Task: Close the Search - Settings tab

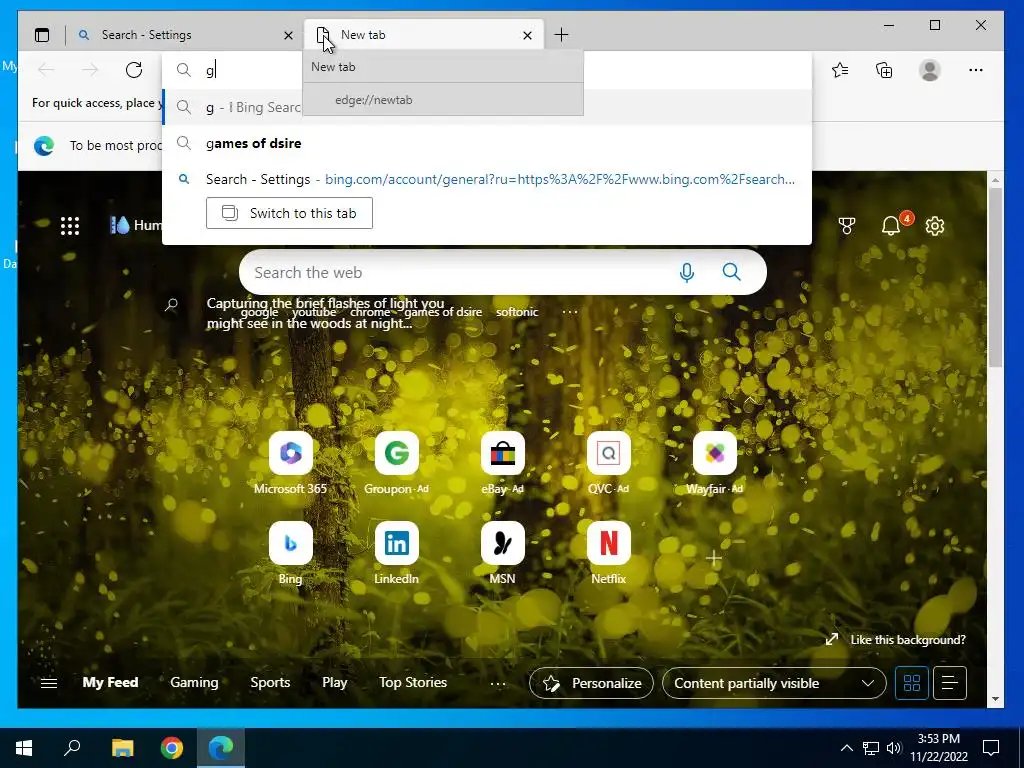Action: 288,35
